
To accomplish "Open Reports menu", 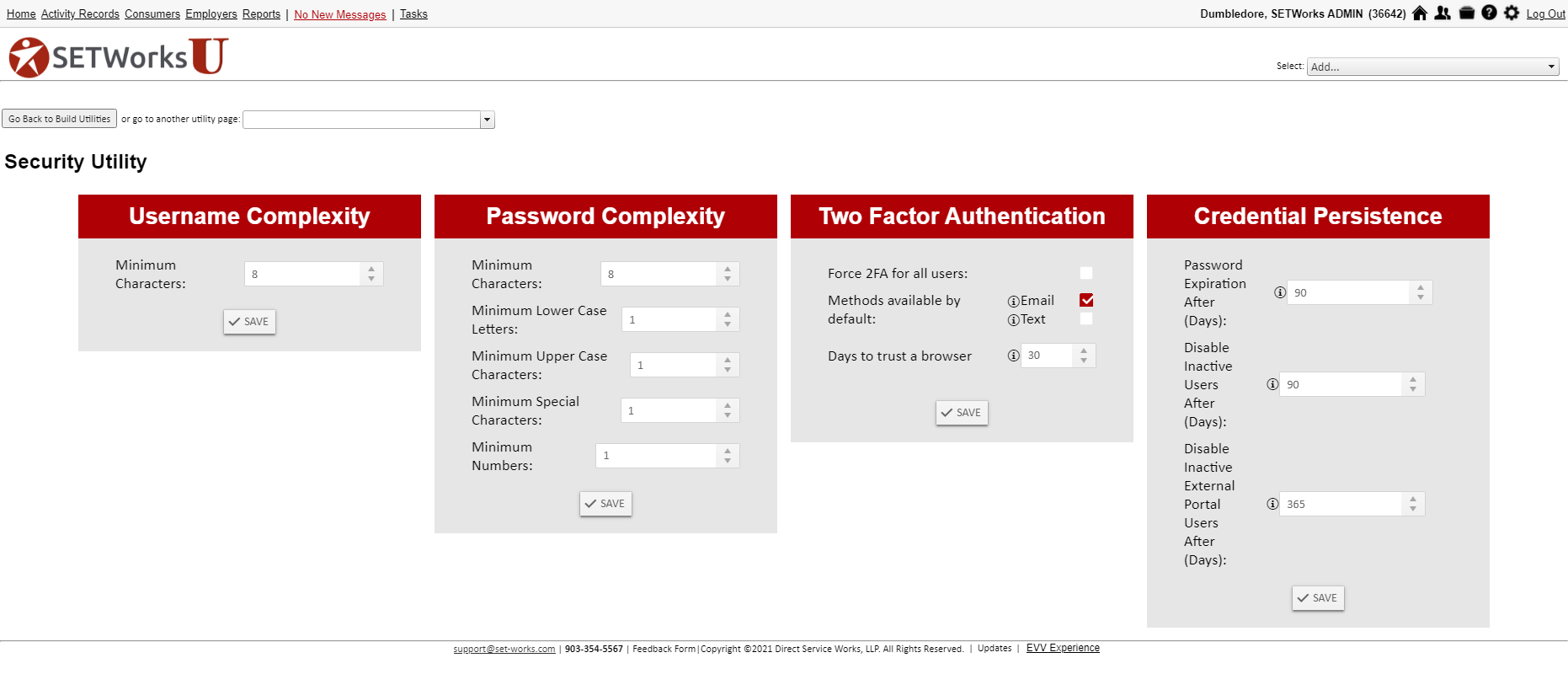I will (261, 14).
